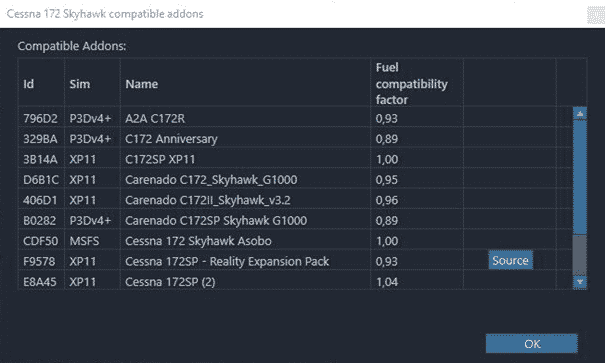Click scrollbar up arrow in addons table
The image size is (605, 363).
click(x=580, y=113)
